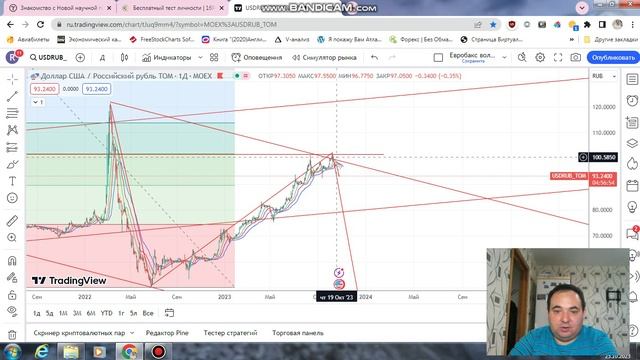Expand the indicators favorites arrow
Viewport: 640px width, 360px height.
click(x=200, y=58)
